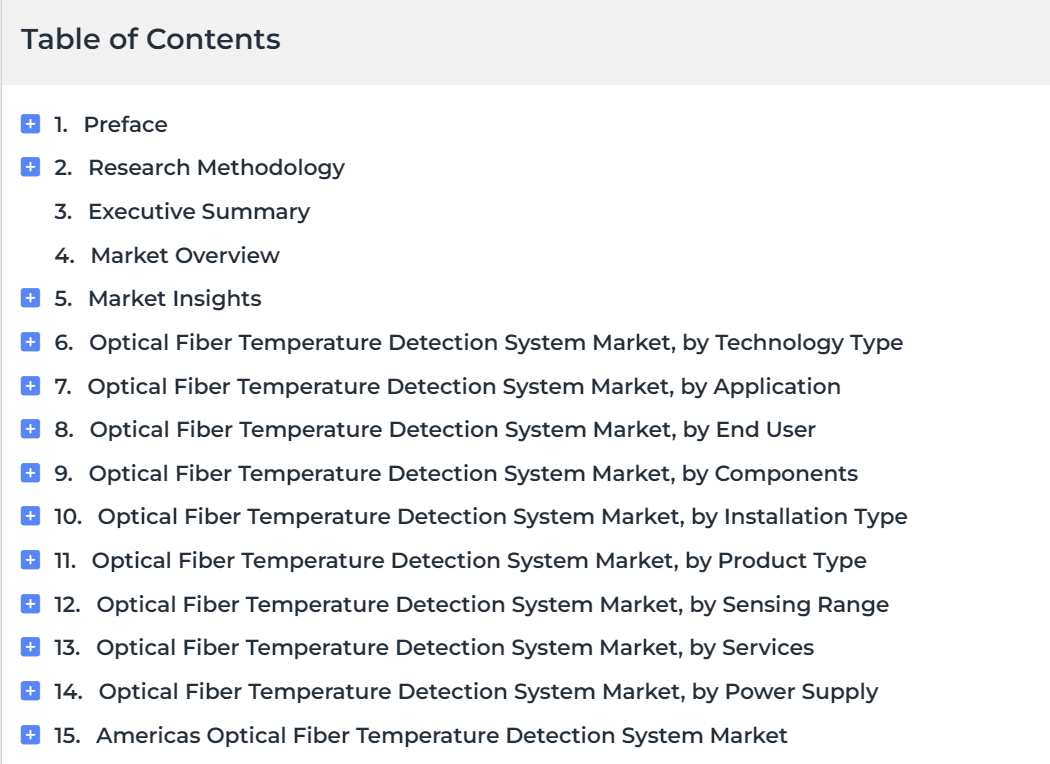Click the Table of Contents heading
This screenshot has height=764, width=1050.
click(151, 39)
